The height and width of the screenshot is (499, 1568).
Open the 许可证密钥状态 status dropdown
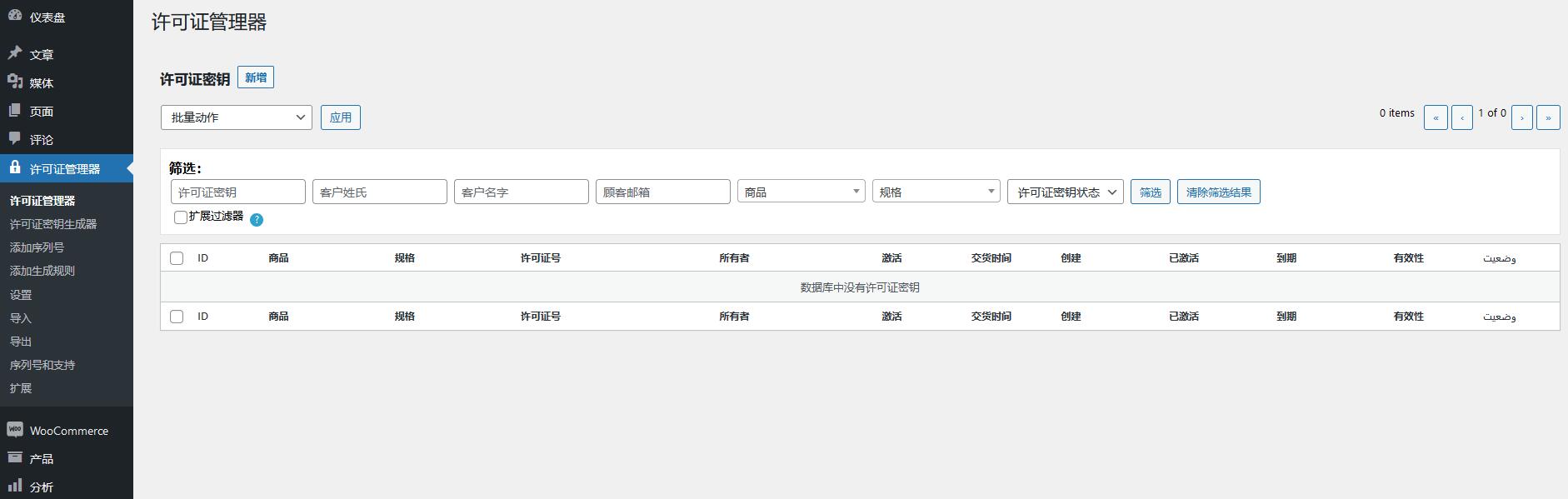pos(1065,192)
